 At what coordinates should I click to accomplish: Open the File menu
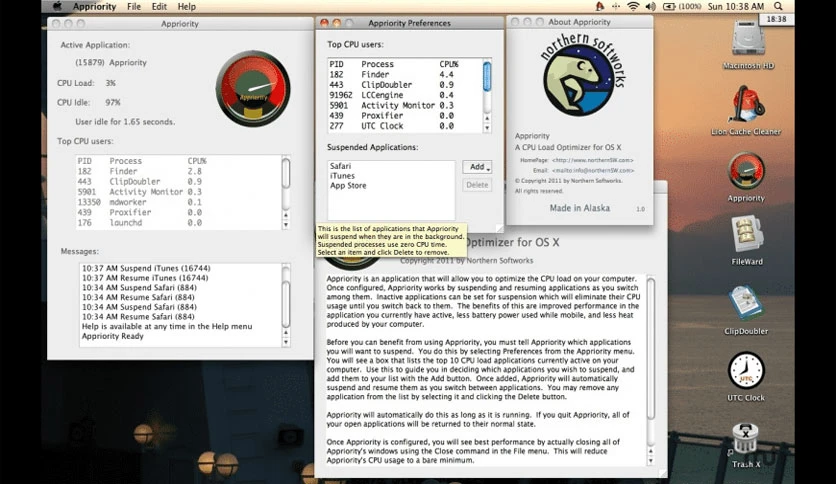134,6
